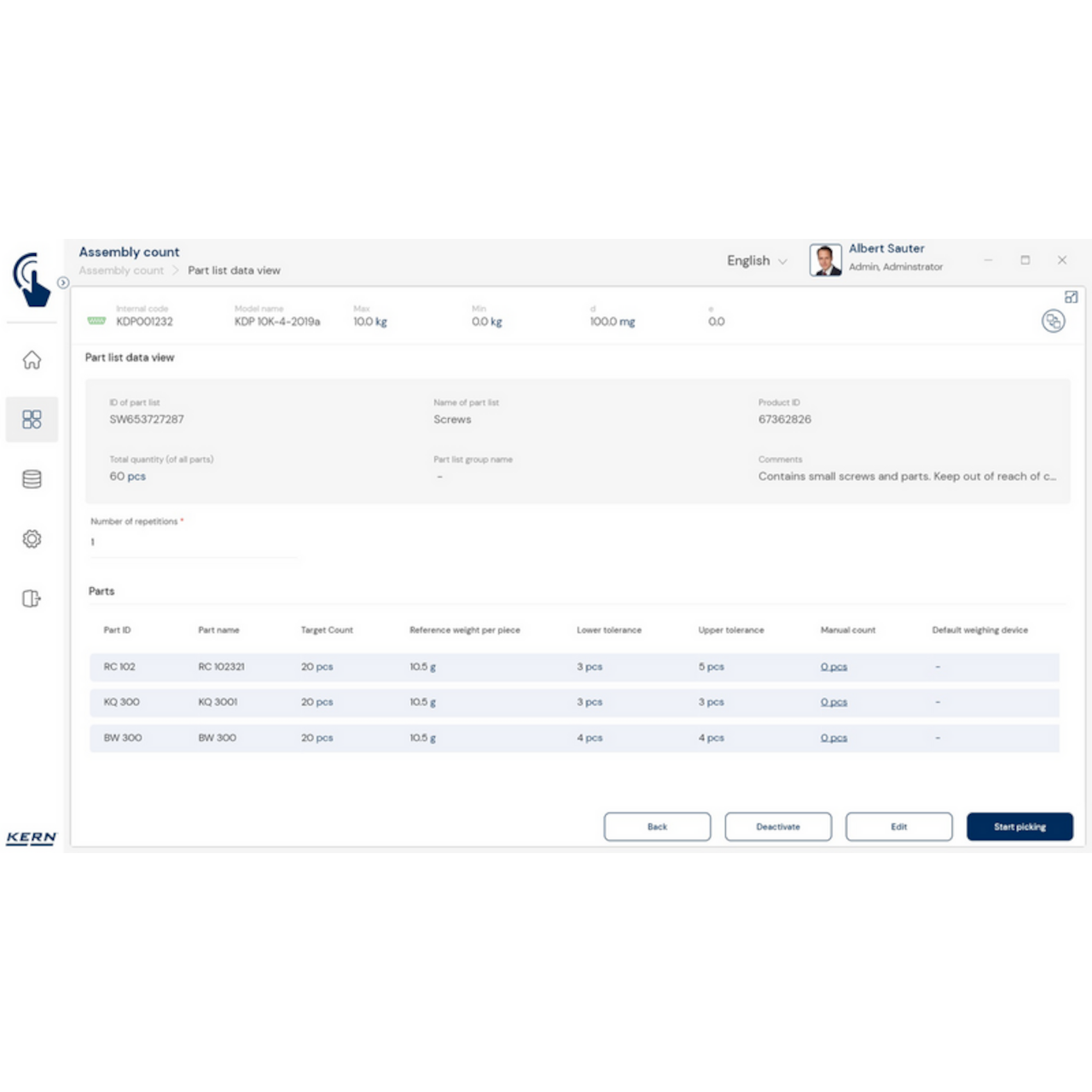1092x1092 pixels.
Task: Click the logout icon in the sidebar
Action: point(32,598)
